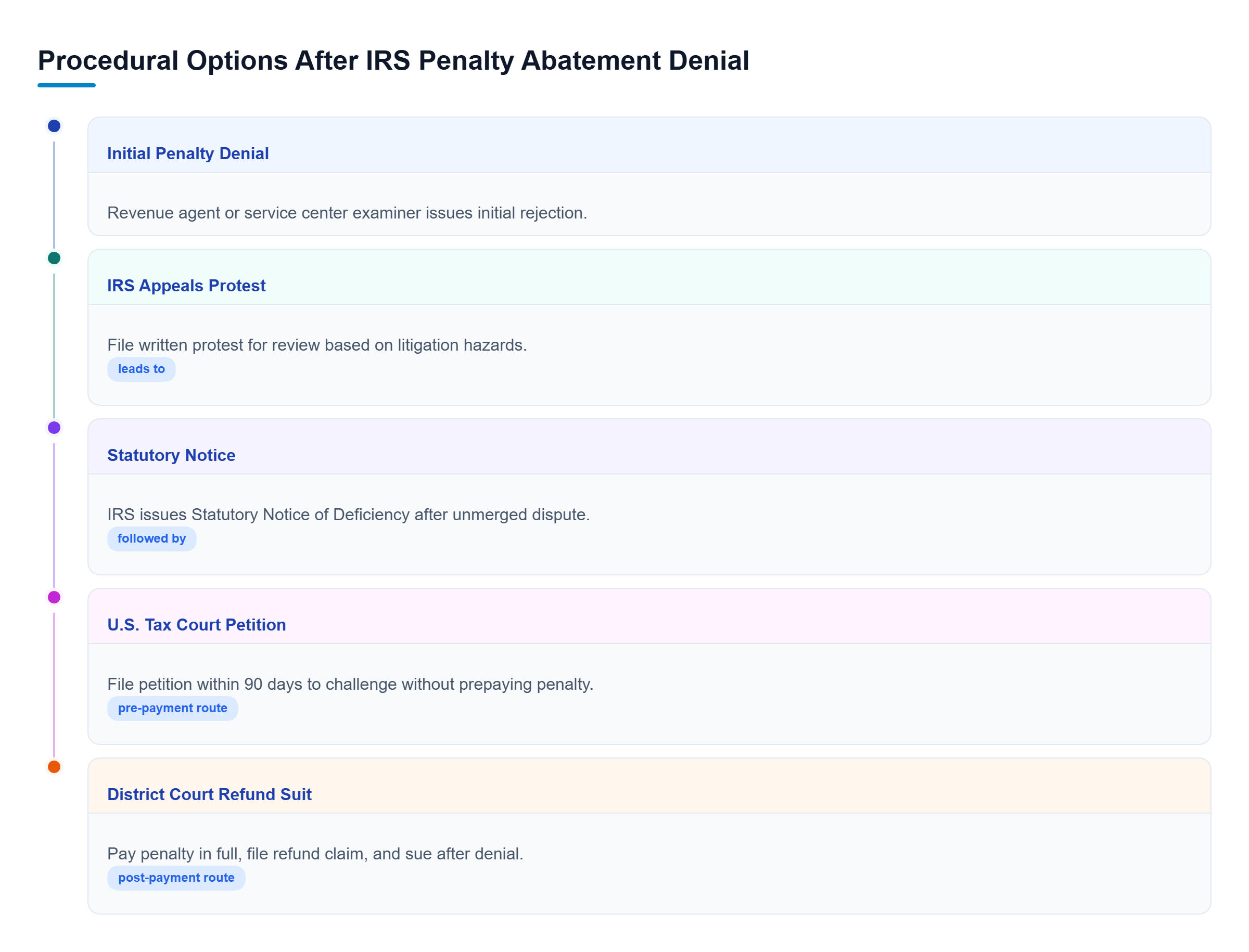Click text 'File written protest for review based on litigation hazards.'
Image resolution: width=1249 pixels, height=952 pixels.
317,345
